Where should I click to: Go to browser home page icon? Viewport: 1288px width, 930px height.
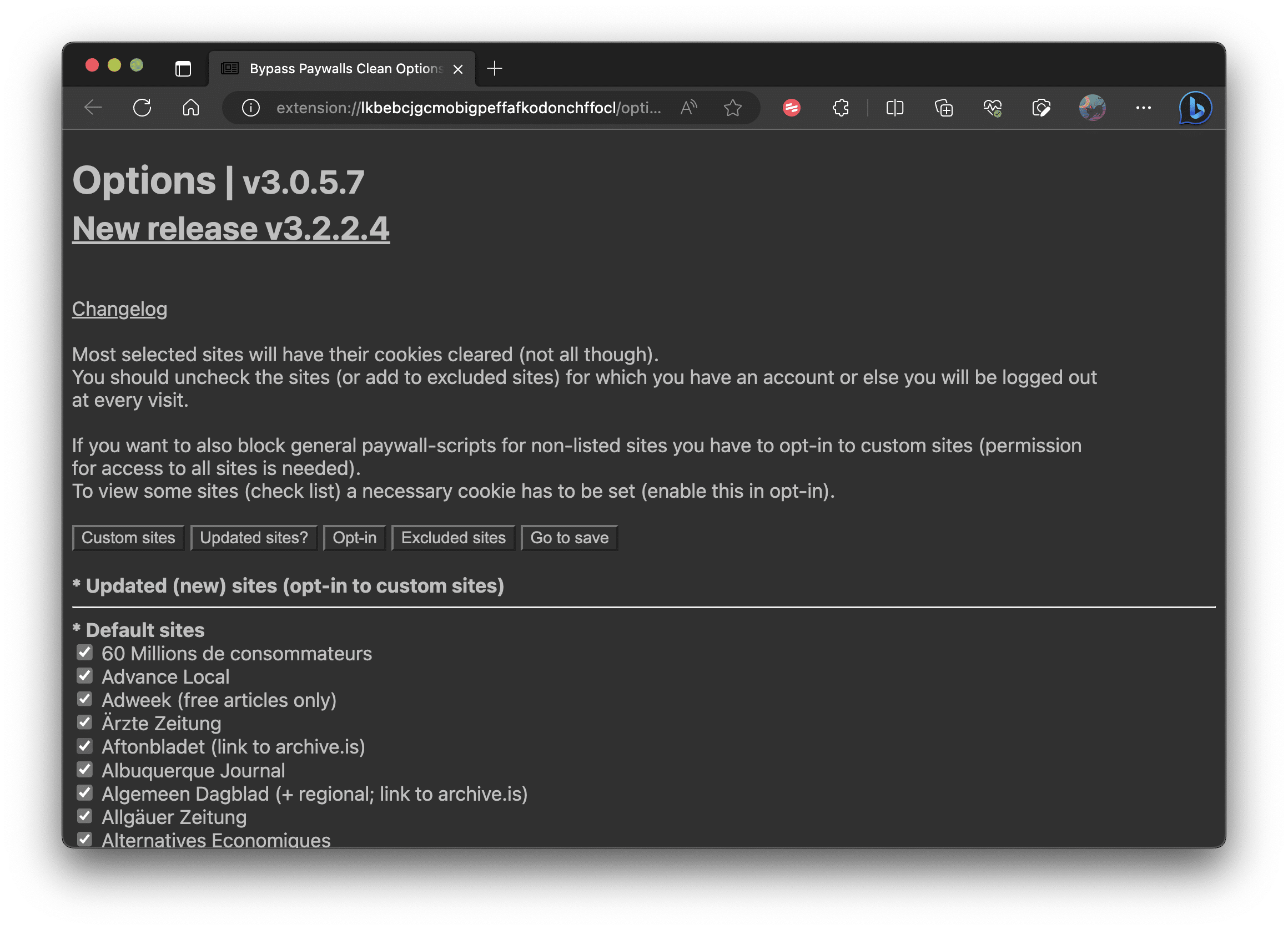(191, 107)
